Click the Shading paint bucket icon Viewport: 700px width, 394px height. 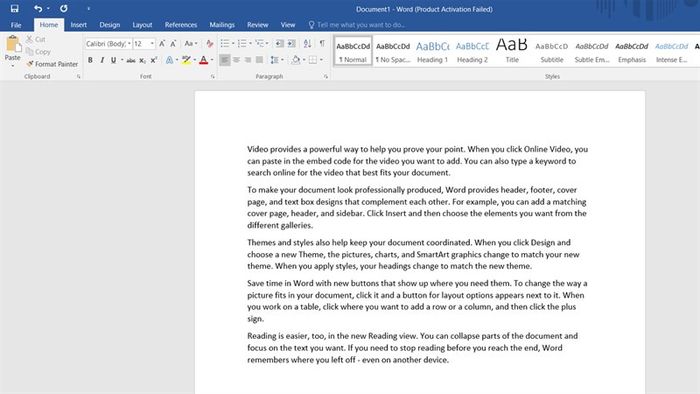point(296,60)
